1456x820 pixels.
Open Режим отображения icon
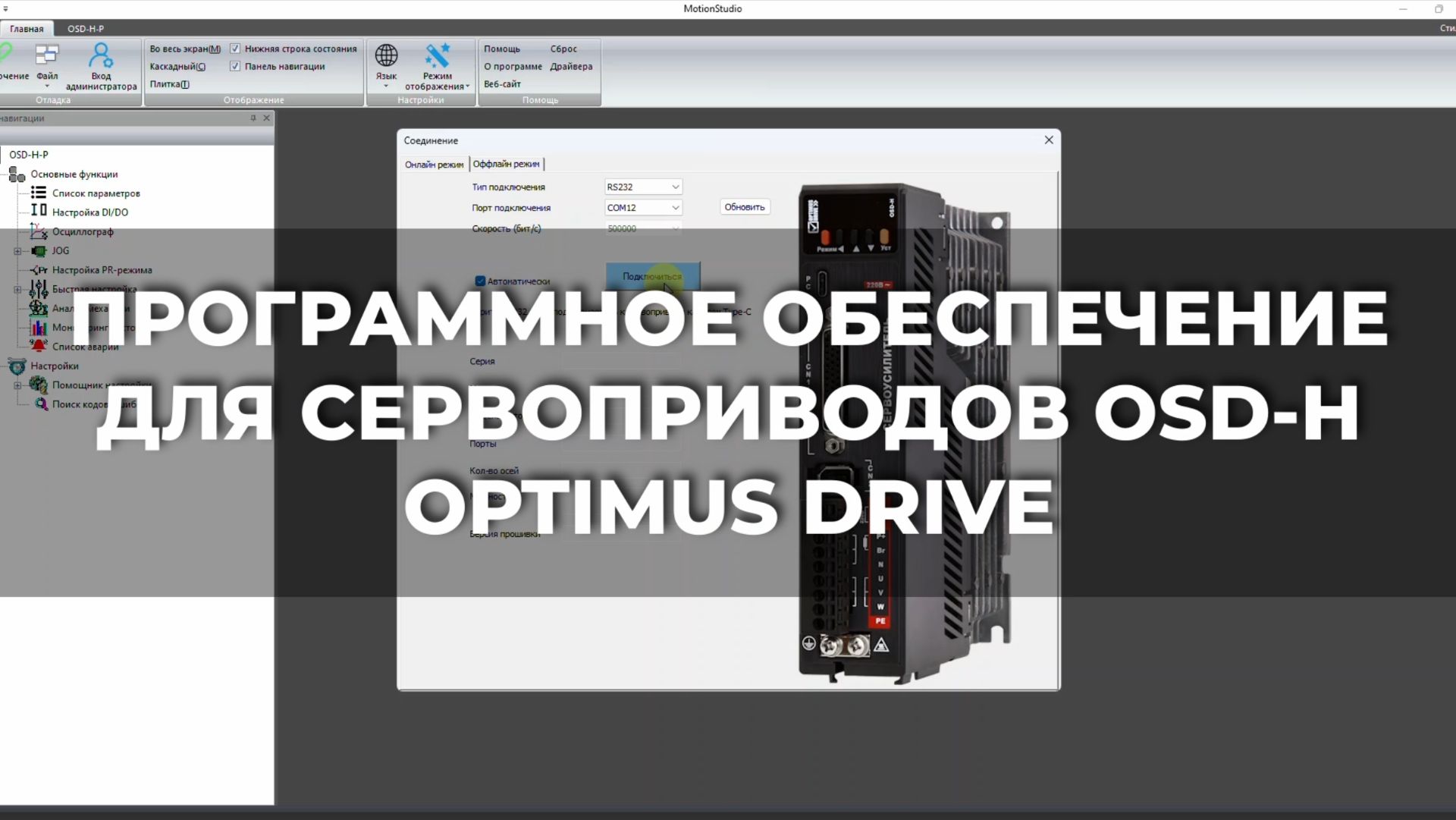(438, 55)
